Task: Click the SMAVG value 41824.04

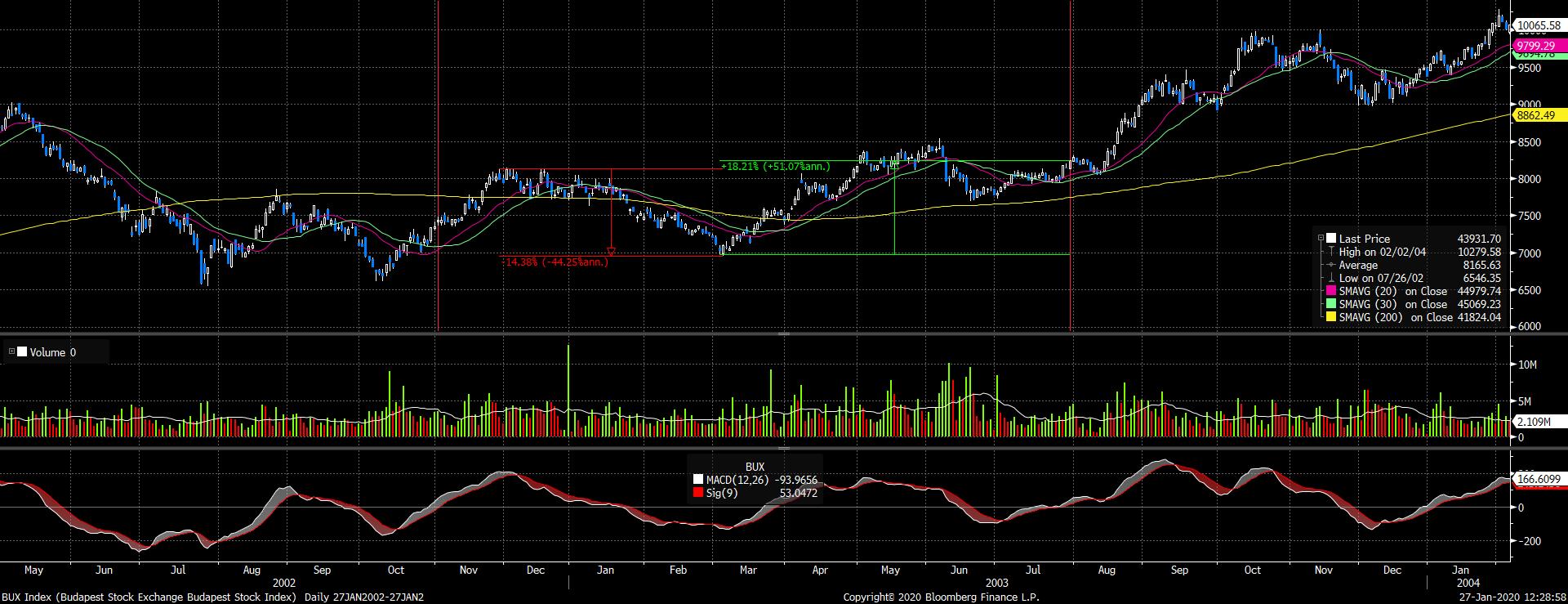Action: [x=1479, y=317]
